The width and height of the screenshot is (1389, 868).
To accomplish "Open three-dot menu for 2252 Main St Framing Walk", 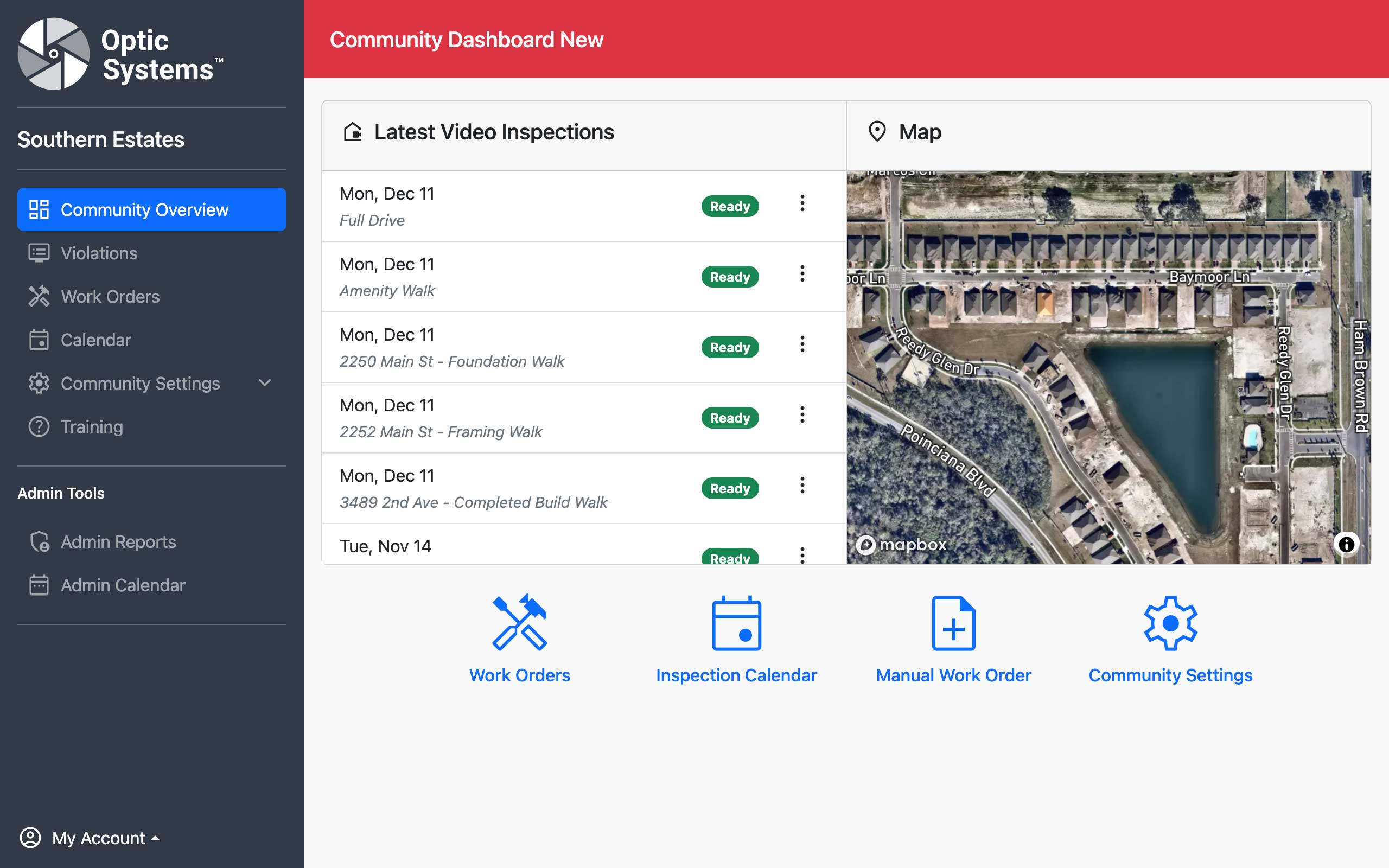I will pos(802,414).
